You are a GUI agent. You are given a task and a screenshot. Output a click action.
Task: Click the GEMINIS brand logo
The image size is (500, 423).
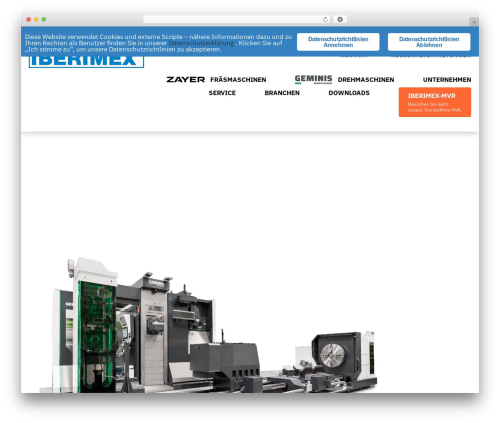313,79
